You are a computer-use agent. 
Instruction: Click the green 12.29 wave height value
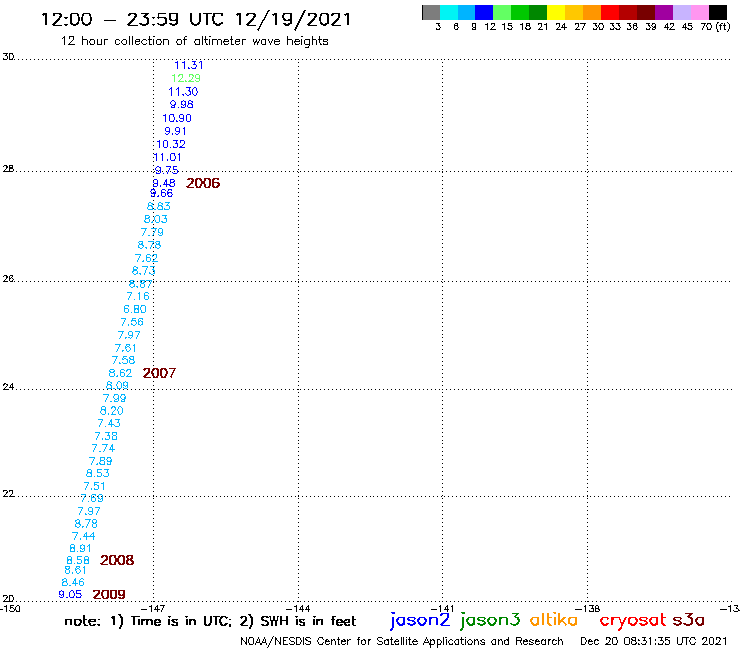coord(186,78)
